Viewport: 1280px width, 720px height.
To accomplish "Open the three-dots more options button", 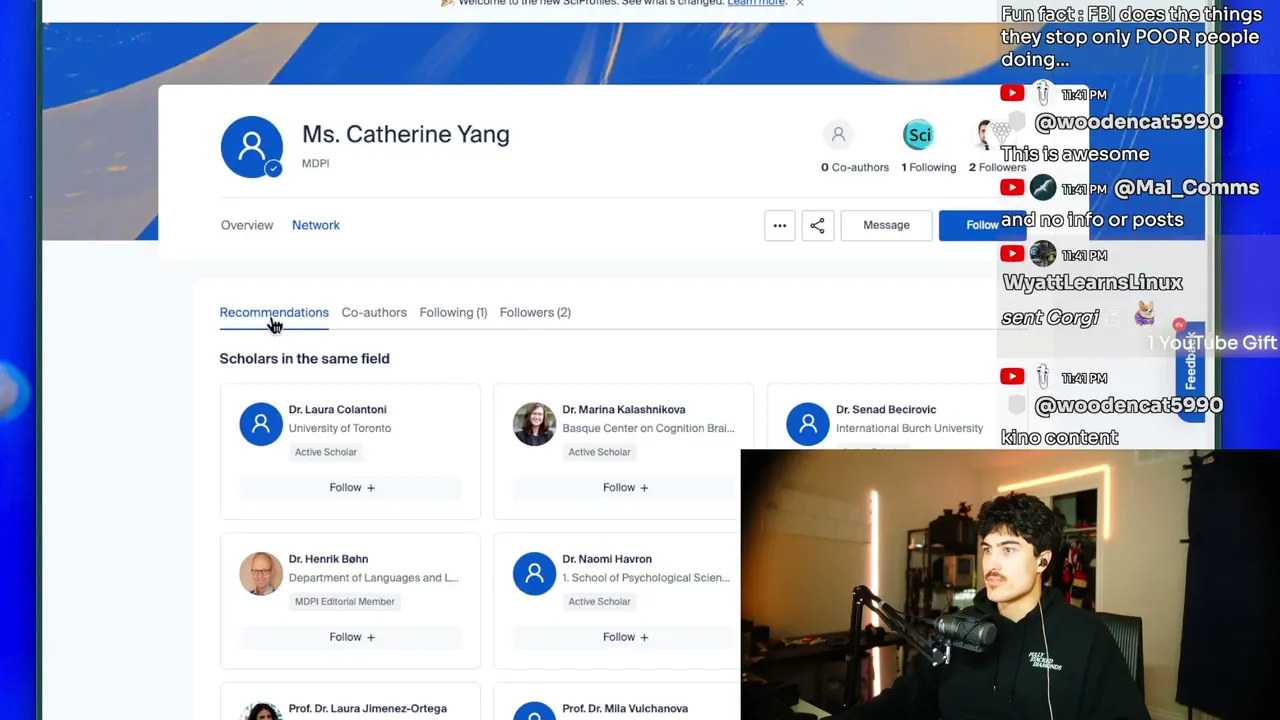I will (x=780, y=225).
